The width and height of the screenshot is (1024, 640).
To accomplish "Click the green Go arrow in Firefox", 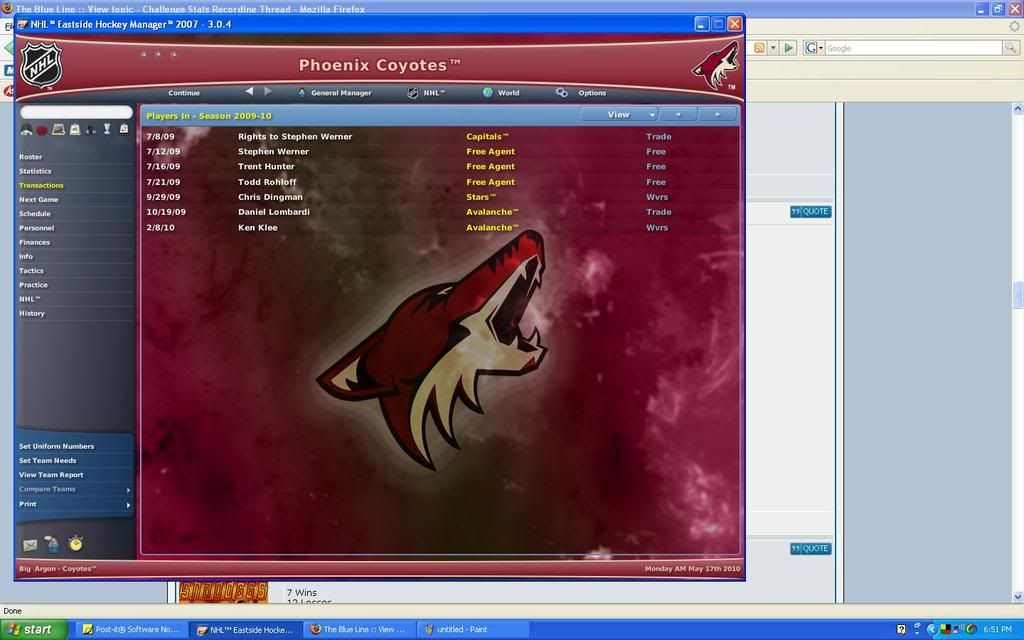I will 789,48.
